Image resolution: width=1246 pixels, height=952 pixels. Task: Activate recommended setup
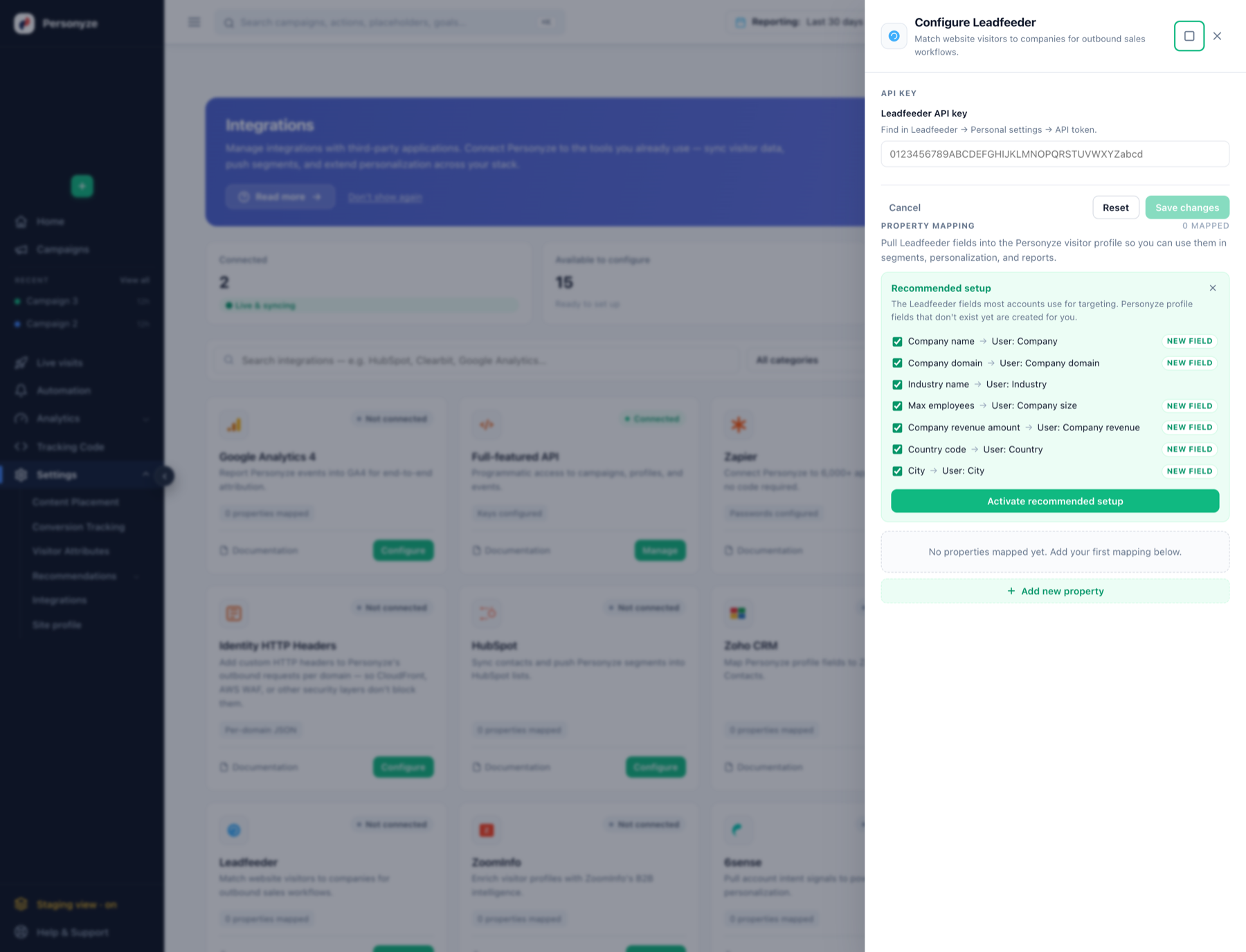tap(1054, 501)
